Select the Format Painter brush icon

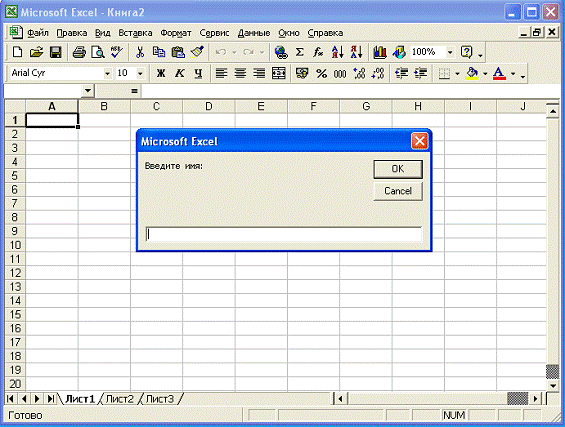197,52
